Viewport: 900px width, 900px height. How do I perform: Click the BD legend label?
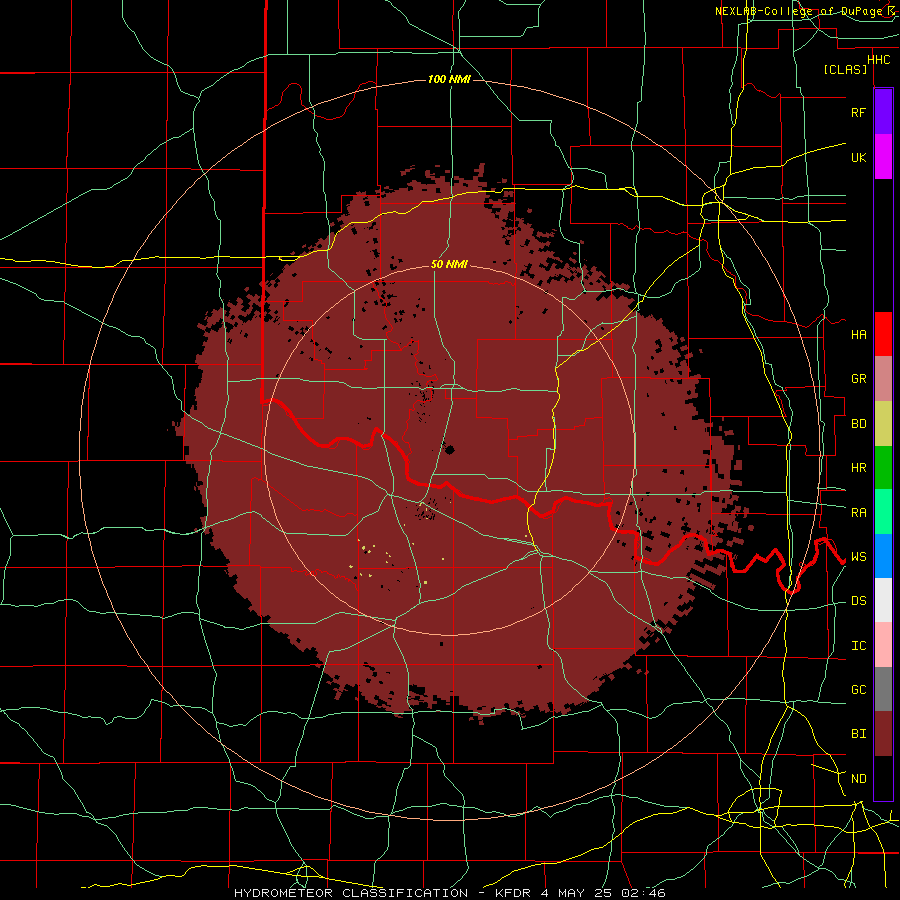click(858, 424)
